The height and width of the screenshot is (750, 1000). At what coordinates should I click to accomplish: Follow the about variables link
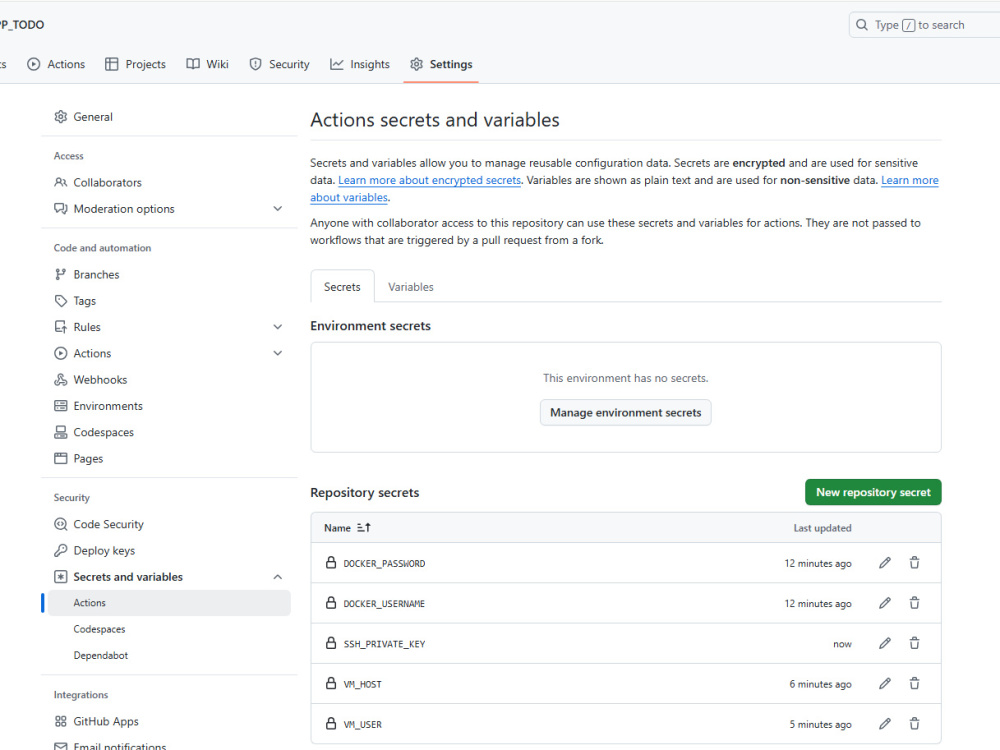pyautogui.click(x=349, y=198)
